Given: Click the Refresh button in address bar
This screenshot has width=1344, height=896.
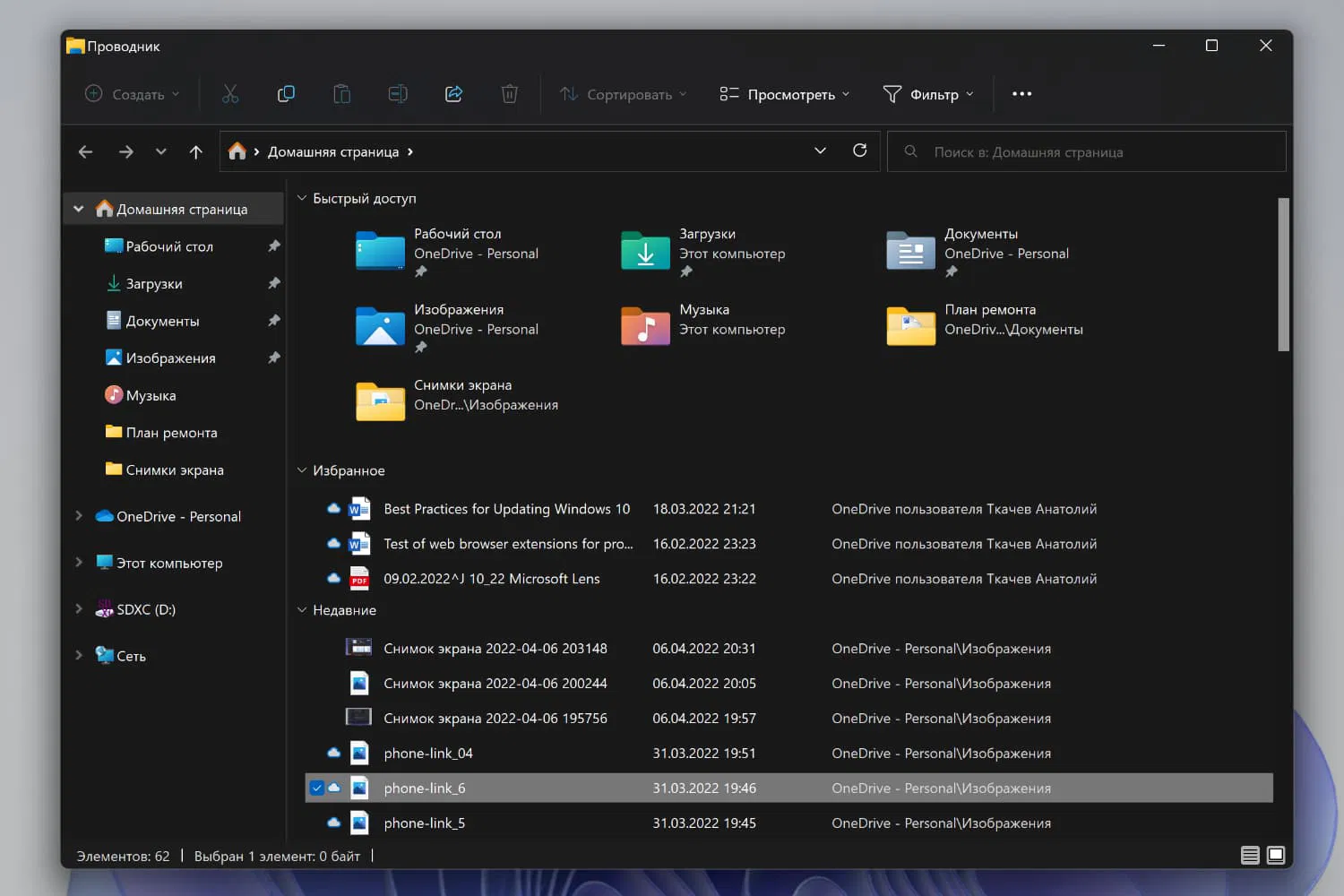Looking at the screenshot, I should 859,151.
